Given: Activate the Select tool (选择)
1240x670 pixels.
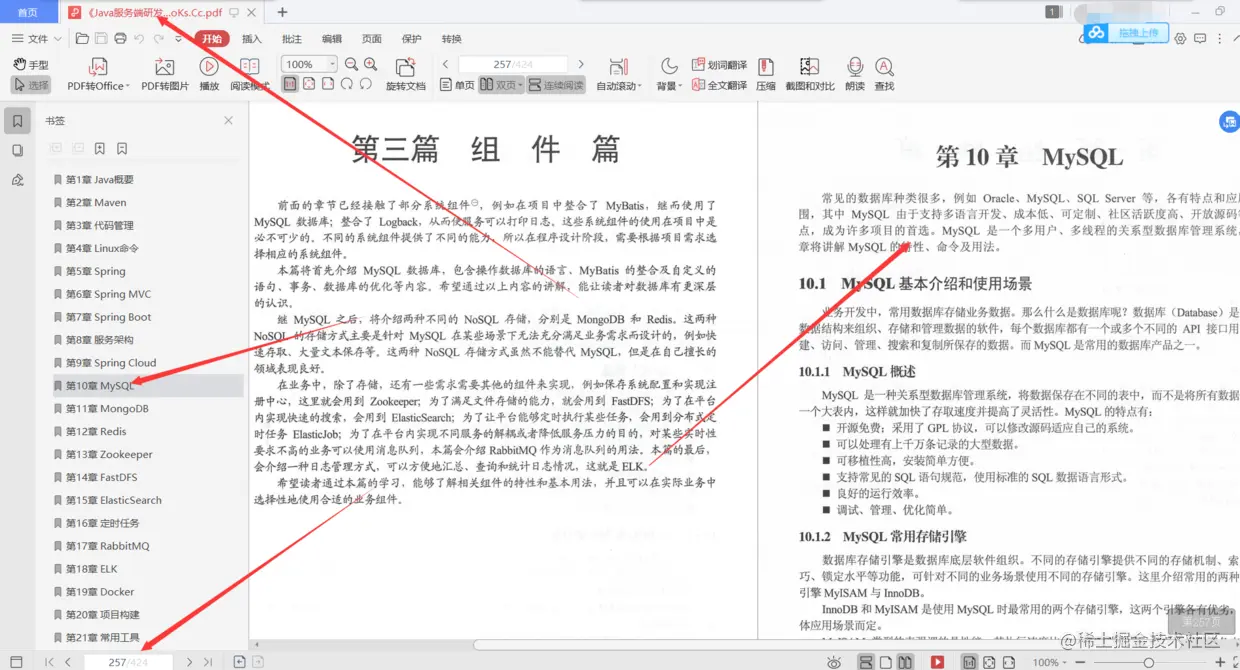Looking at the screenshot, I should tap(30, 85).
